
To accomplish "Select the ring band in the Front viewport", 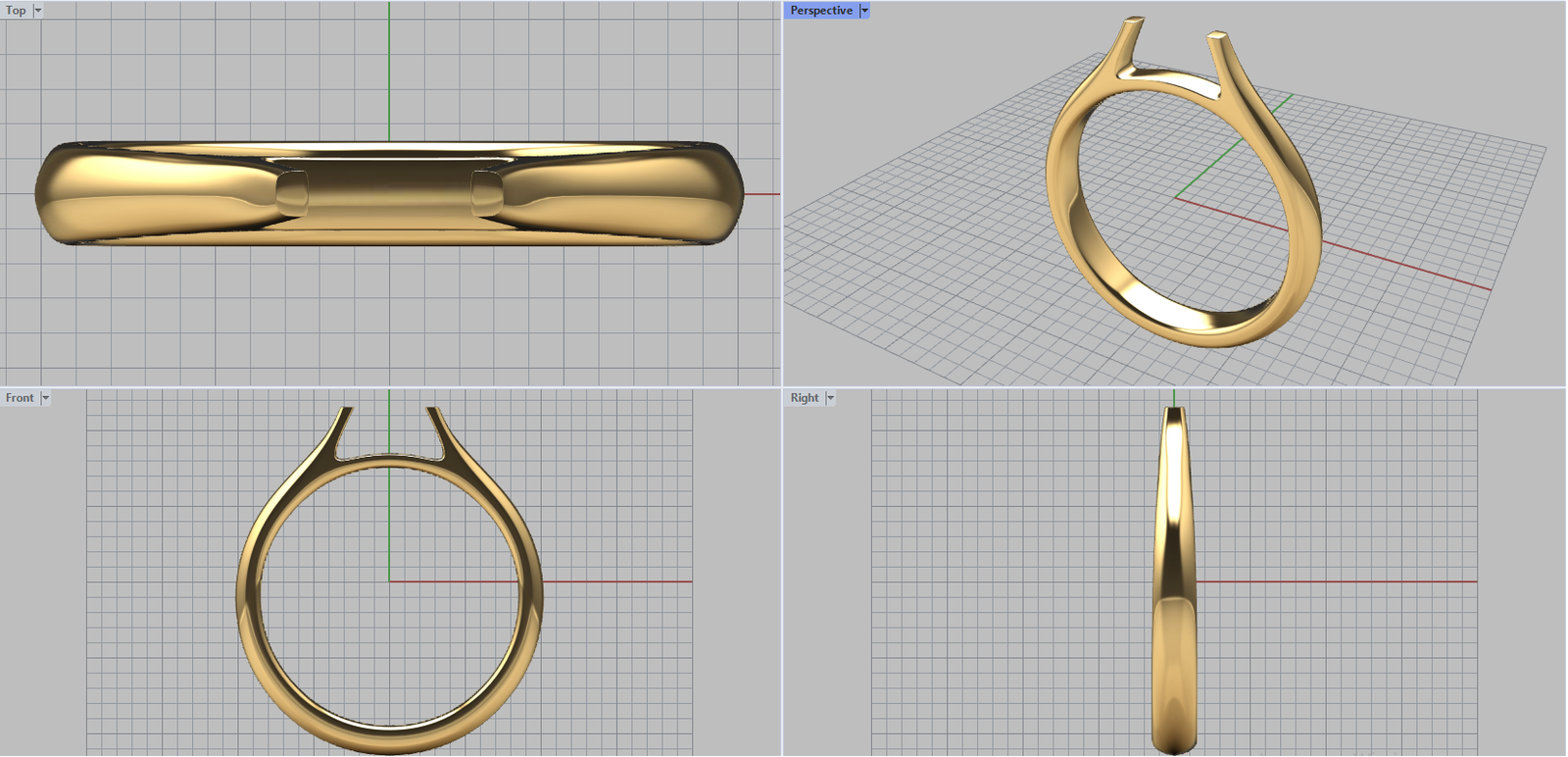I will (x=389, y=739).
